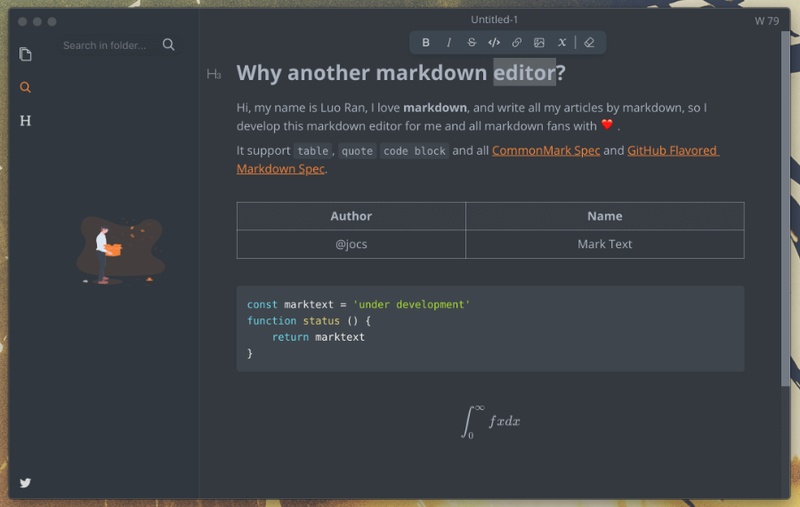The image size is (800, 507).
Task: Click the W 79 word count
Action: click(767, 21)
